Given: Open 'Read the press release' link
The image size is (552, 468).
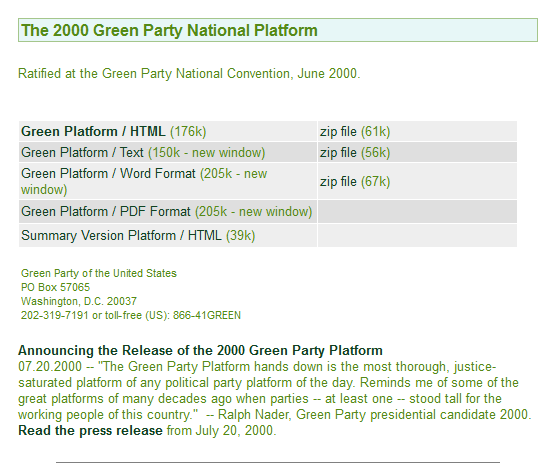Looking at the screenshot, I should [x=90, y=430].
